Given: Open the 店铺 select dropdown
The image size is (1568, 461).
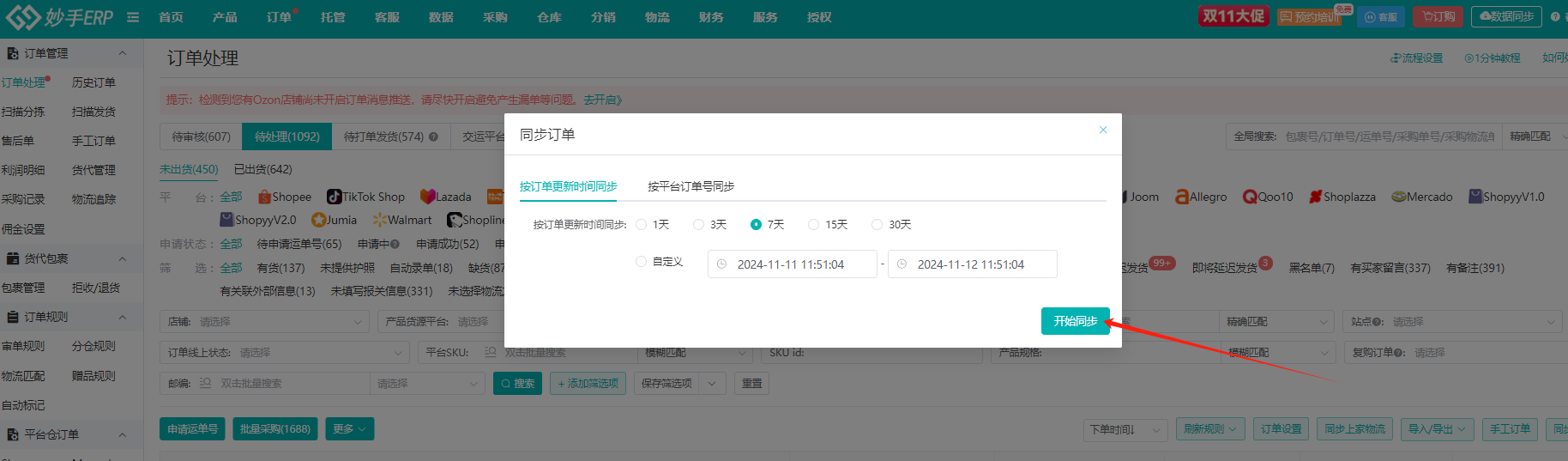Looking at the screenshot, I should point(265,322).
